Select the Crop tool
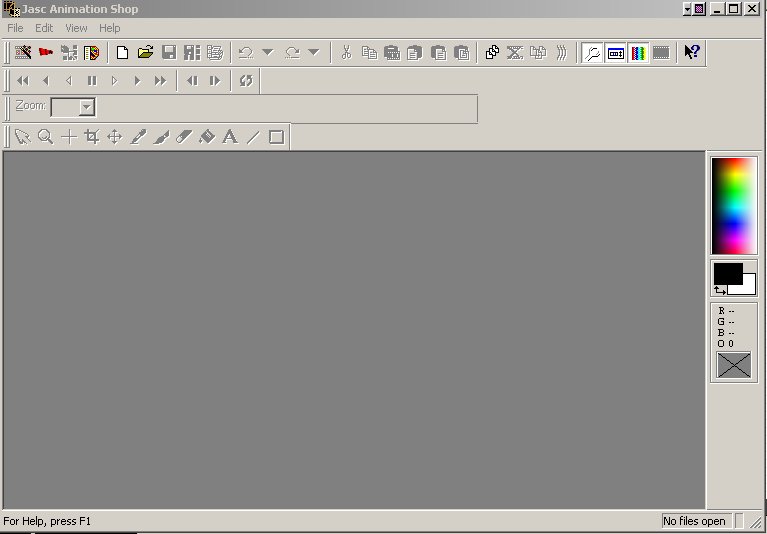The width and height of the screenshot is (767, 534). 92,137
